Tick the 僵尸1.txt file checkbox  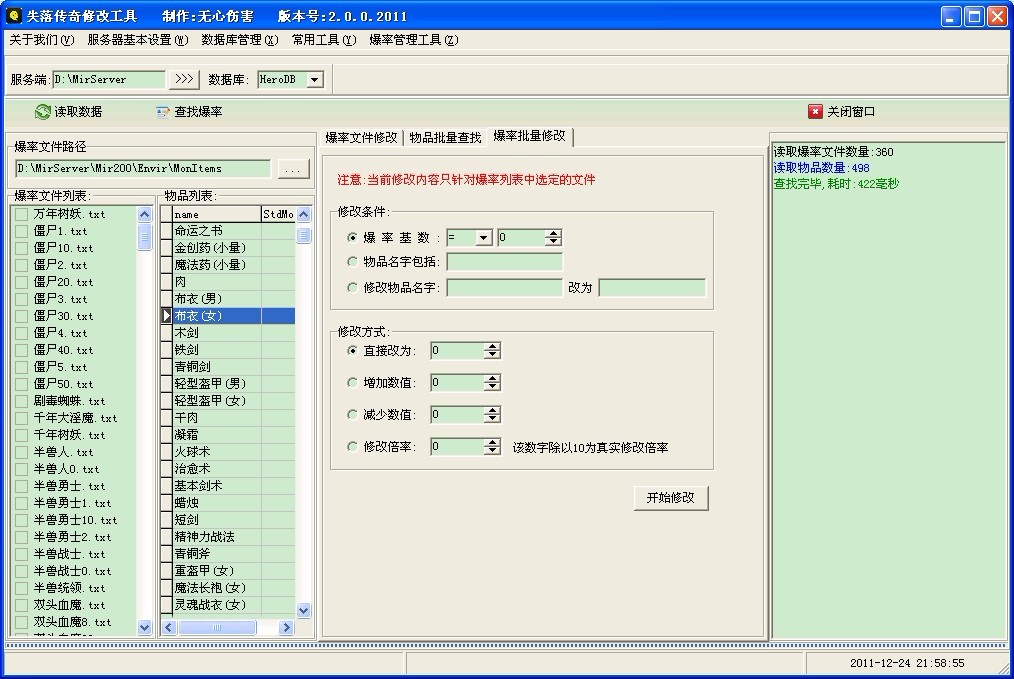click(x=22, y=231)
